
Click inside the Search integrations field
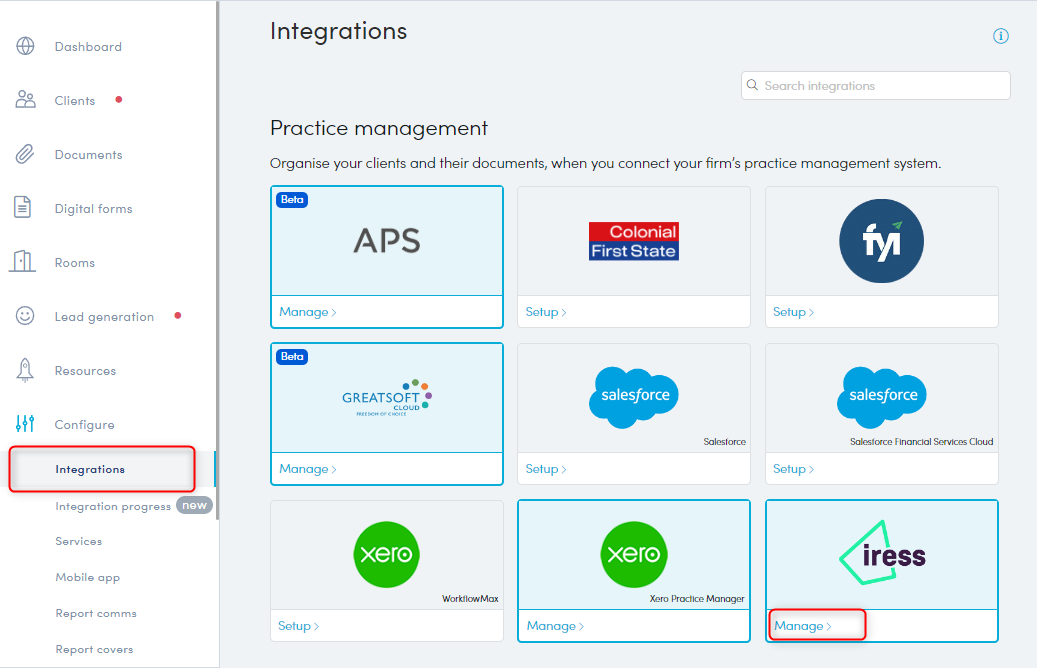point(875,85)
